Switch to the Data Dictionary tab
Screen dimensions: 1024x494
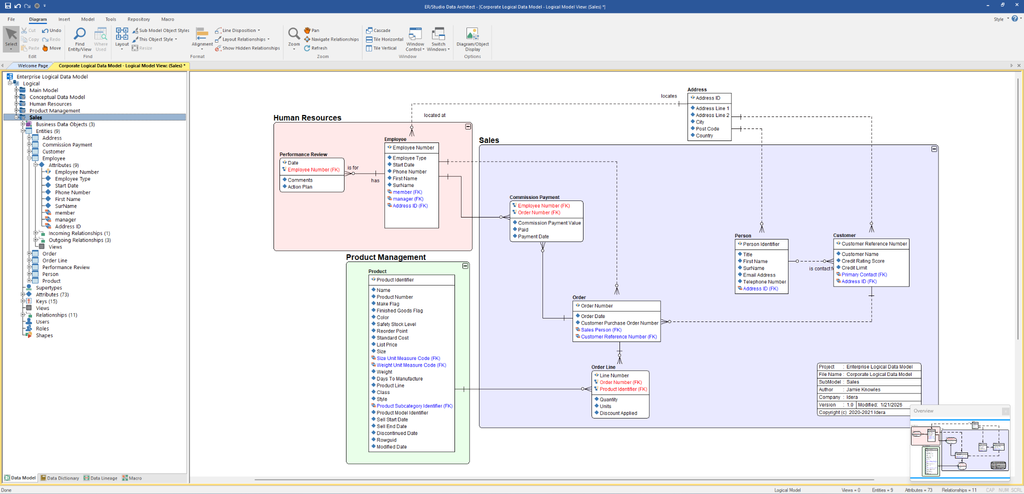point(59,478)
